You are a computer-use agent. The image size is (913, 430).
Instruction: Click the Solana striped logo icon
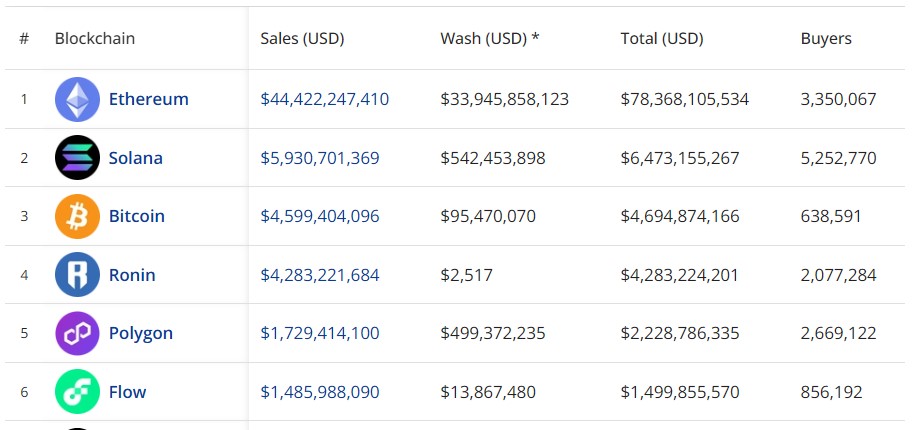tap(77, 158)
